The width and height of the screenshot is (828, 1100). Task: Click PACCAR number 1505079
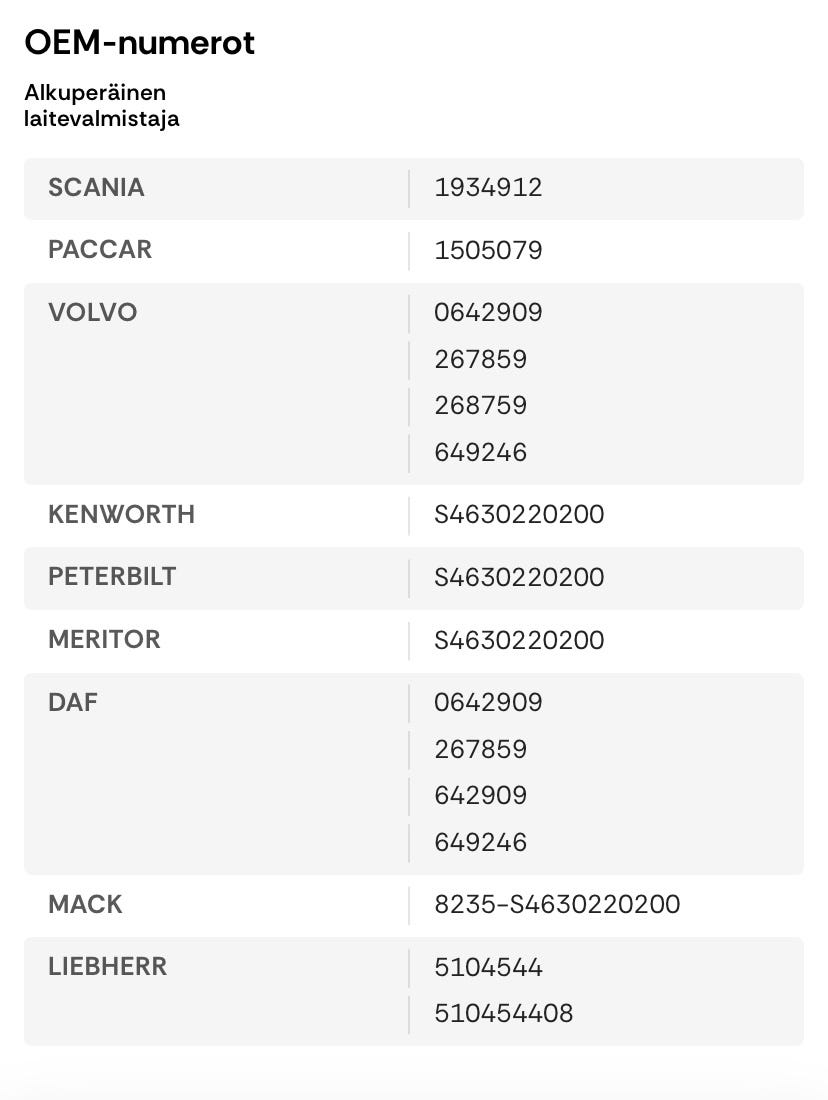pyautogui.click(x=488, y=251)
